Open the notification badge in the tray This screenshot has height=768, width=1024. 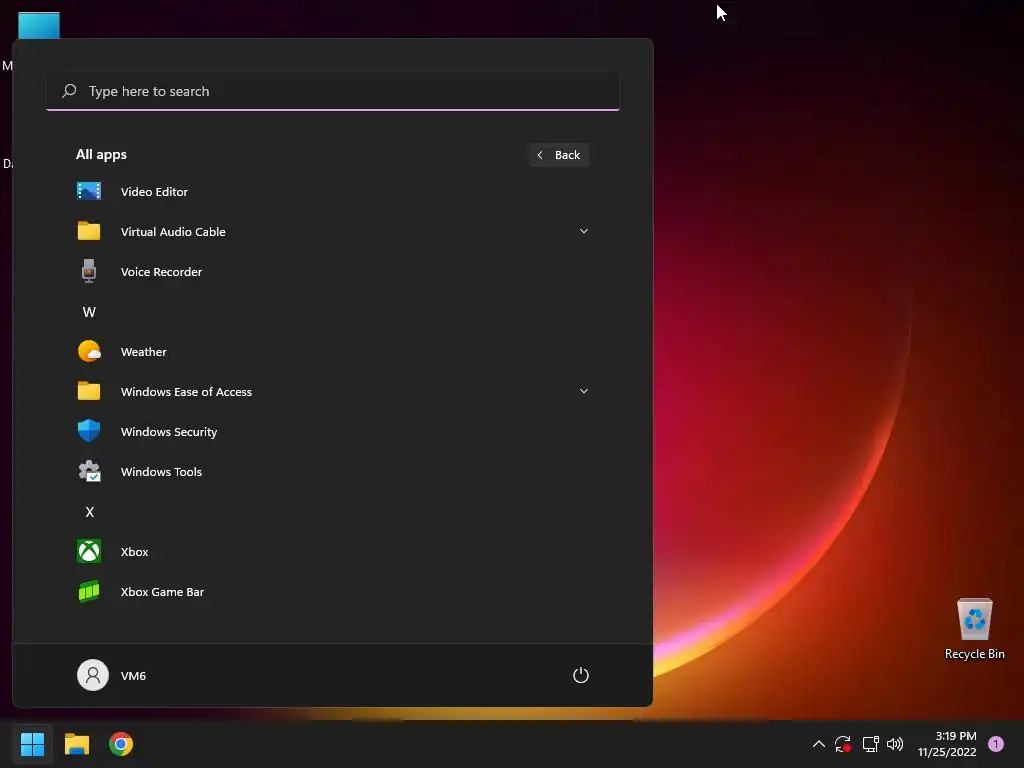tap(996, 744)
